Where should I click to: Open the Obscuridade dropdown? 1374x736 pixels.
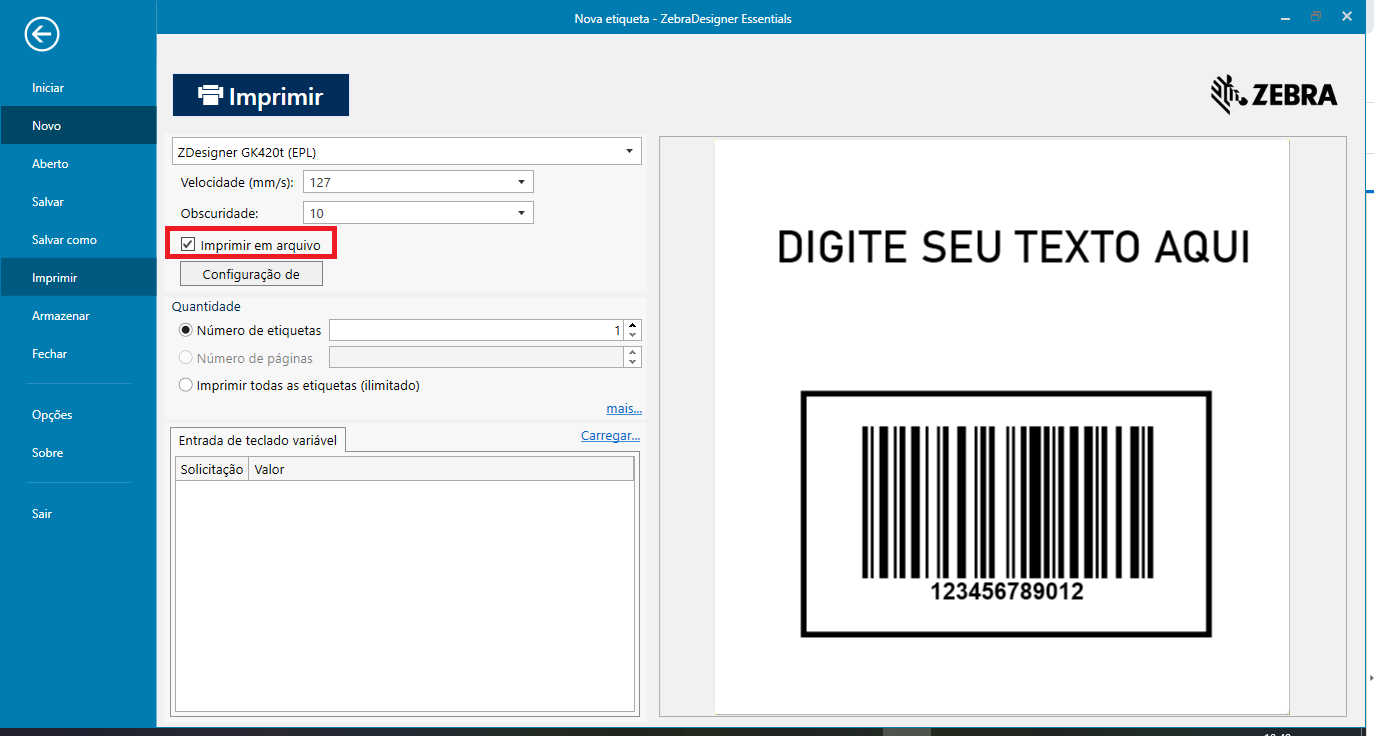(x=520, y=212)
